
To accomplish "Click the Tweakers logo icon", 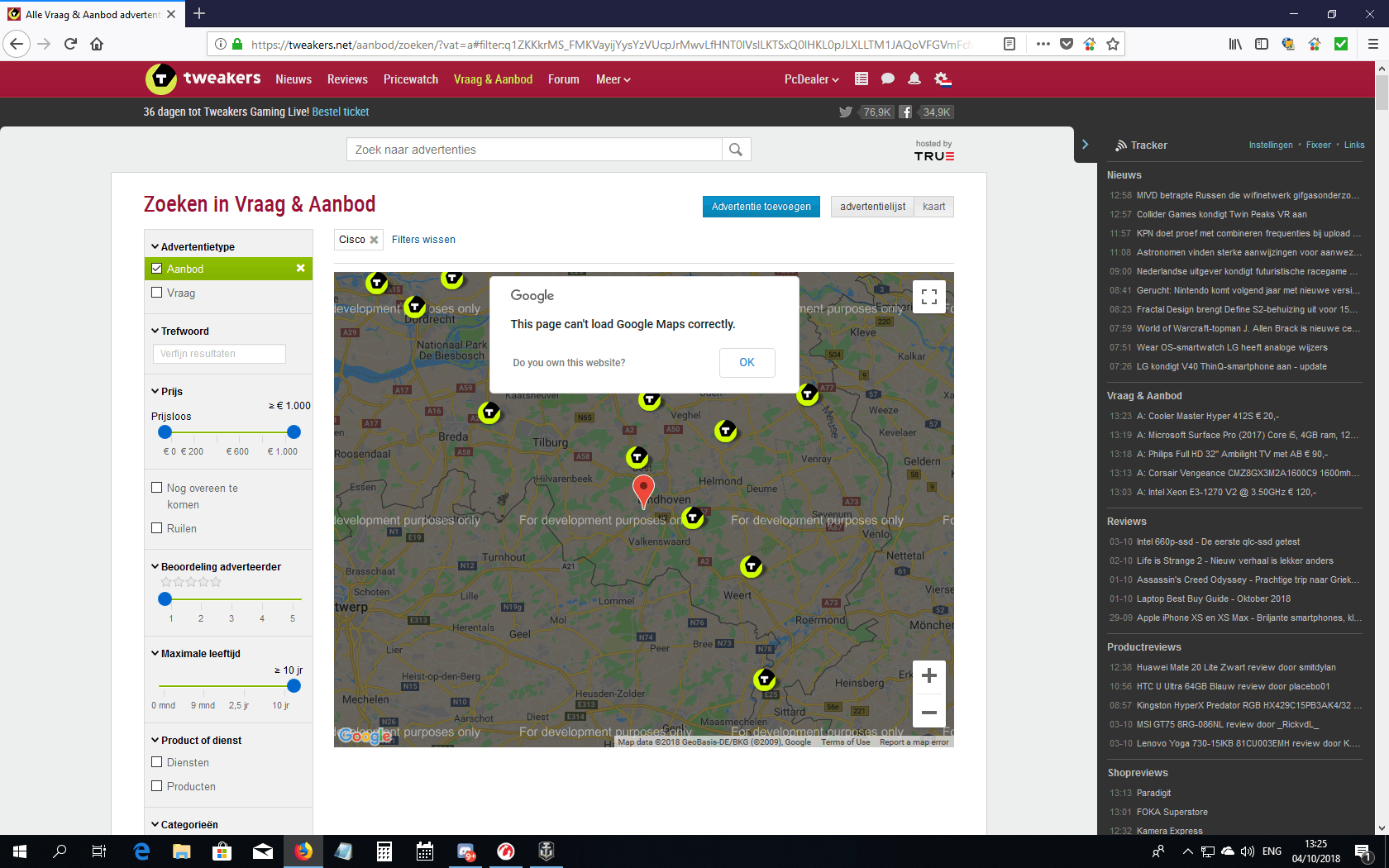I will point(161,79).
